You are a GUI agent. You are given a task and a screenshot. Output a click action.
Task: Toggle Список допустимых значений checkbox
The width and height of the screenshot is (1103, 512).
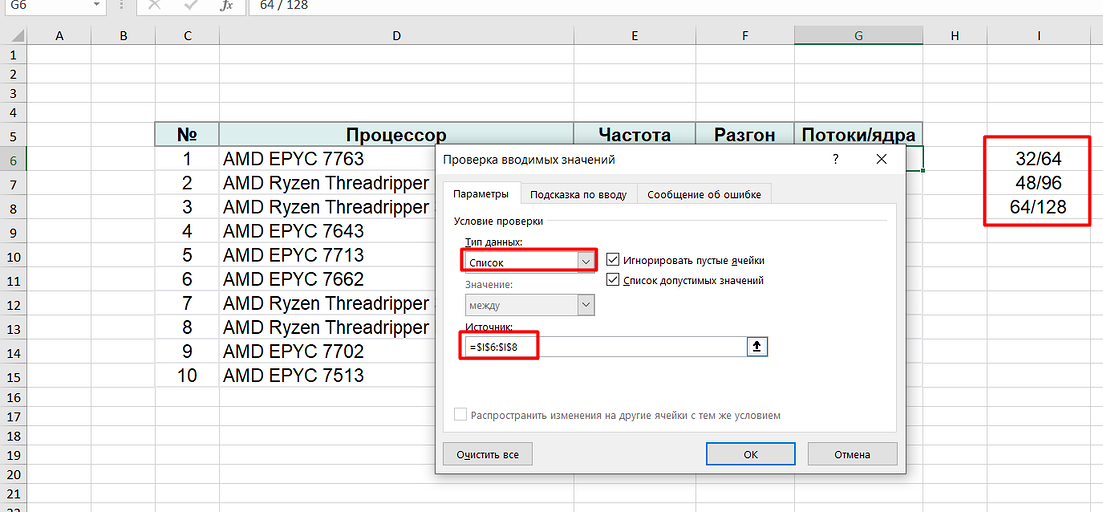pyautogui.click(x=613, y=281)
